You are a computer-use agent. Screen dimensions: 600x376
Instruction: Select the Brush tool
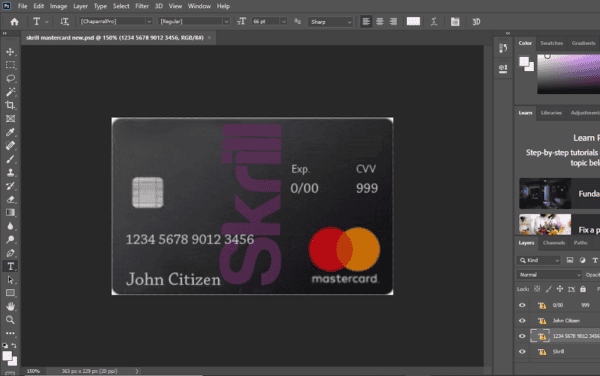click(x=10, y=159)
